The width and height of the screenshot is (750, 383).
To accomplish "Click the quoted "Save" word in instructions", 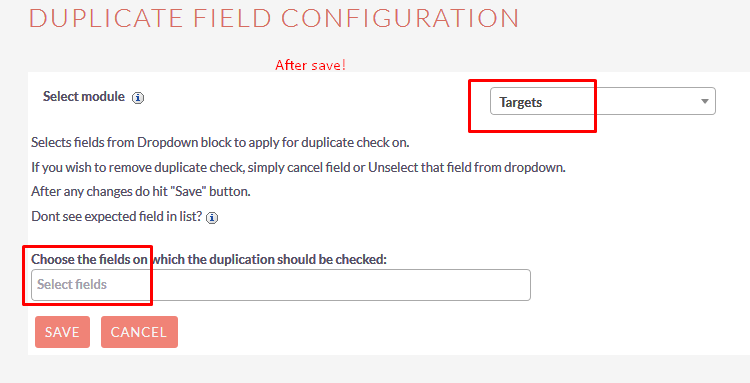I will click(188, 192).
